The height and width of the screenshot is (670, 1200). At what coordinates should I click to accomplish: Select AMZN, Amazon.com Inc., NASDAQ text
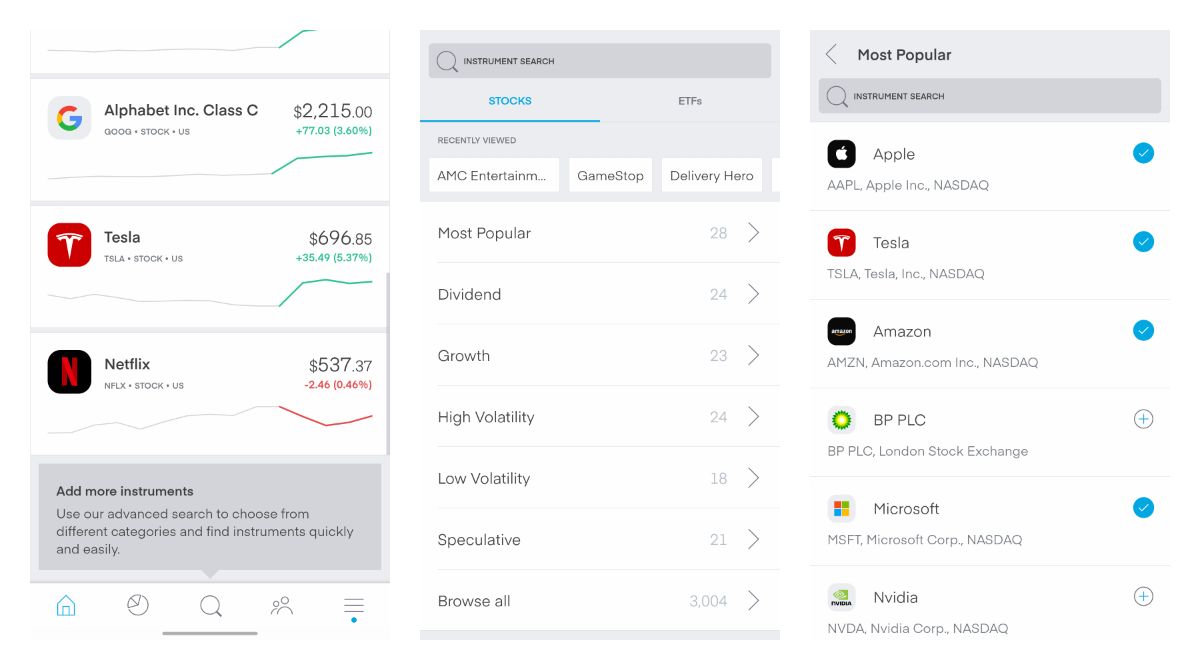(x=932, y=363)
